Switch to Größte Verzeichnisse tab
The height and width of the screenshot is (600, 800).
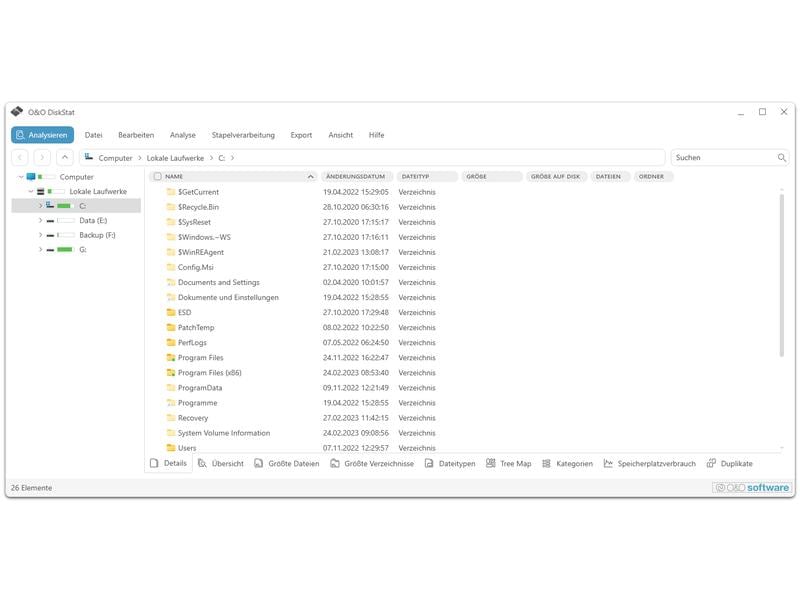click(x=372, y=464)
